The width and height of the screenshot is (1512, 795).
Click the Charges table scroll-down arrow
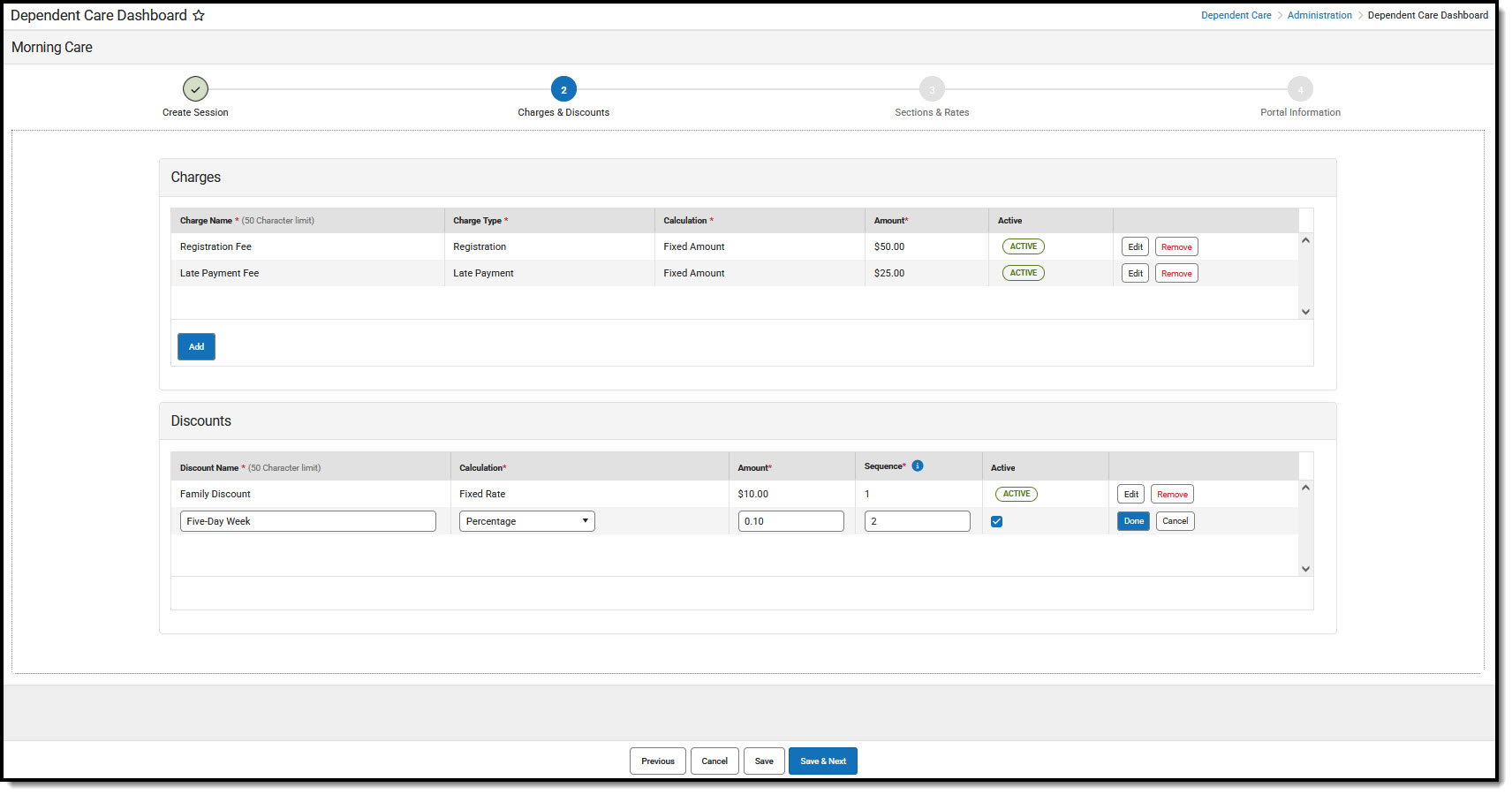pyautogui.click(x=1305, y=312)
